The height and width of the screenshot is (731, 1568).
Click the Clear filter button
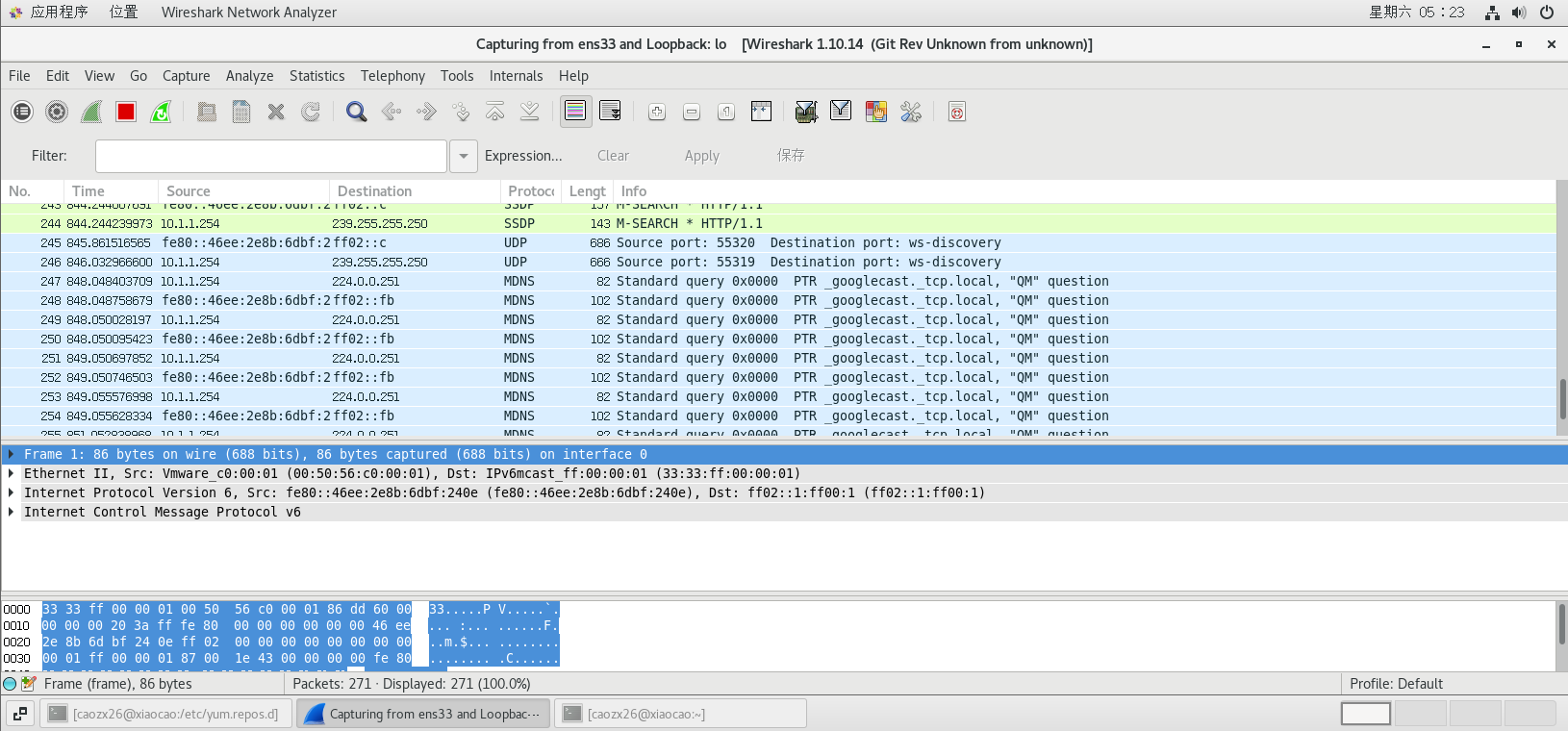(613, 156)
